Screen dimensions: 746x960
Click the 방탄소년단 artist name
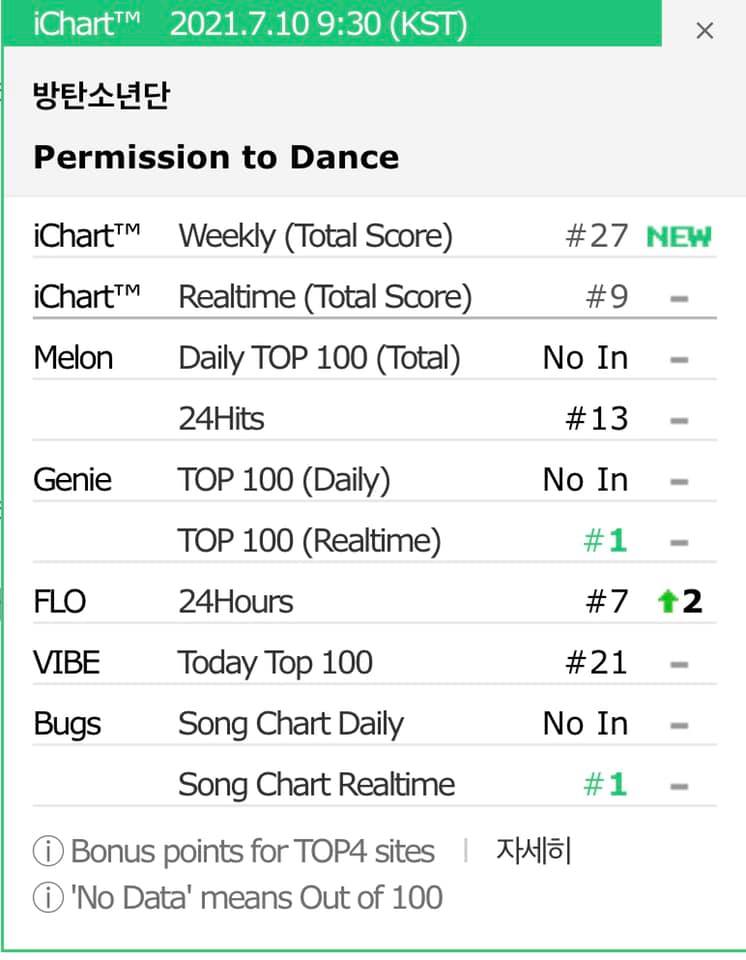(x=101, y=96)
